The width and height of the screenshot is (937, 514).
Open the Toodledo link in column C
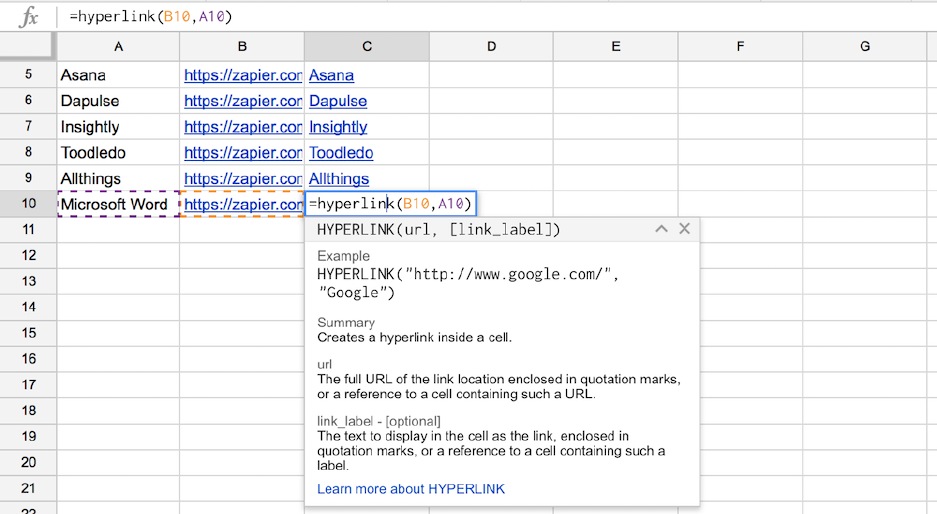[341, 153]
